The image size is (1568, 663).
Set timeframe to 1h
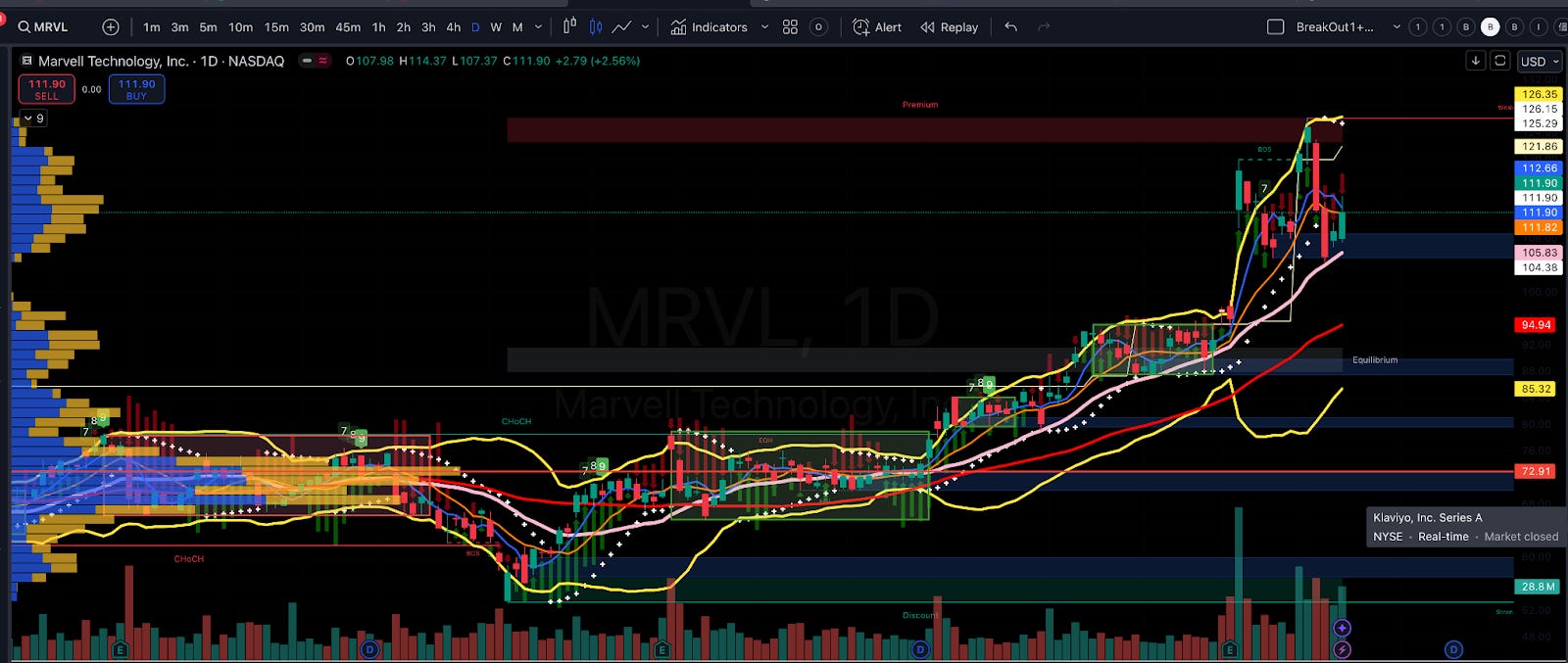(x=378, y=27)
